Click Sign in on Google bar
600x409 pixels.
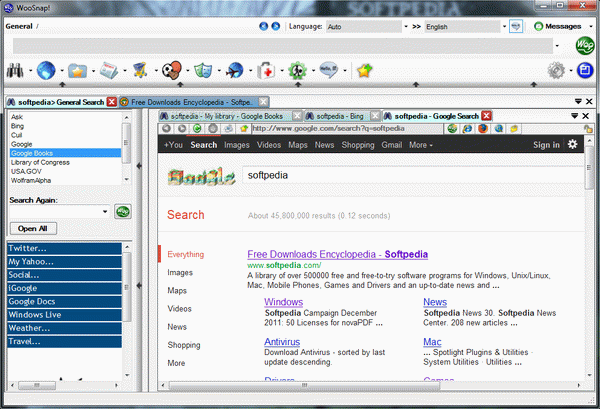click(546, 145)
